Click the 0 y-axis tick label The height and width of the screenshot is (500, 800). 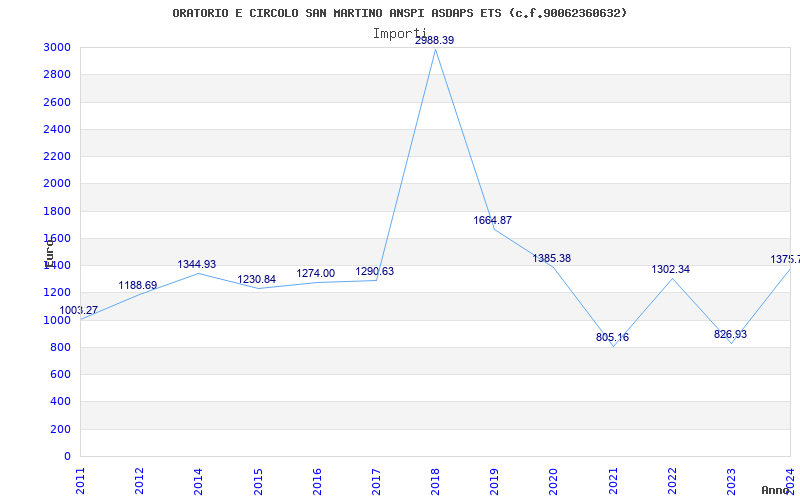coord(67,456)
